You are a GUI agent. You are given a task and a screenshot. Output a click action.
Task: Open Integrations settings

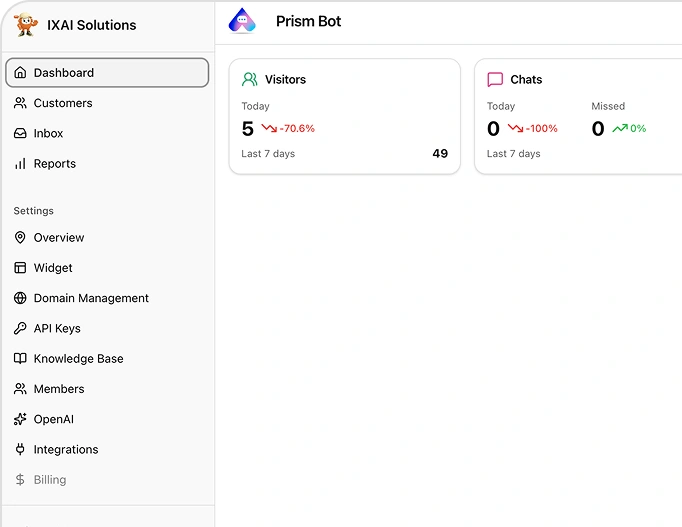[x=107, y=449]
